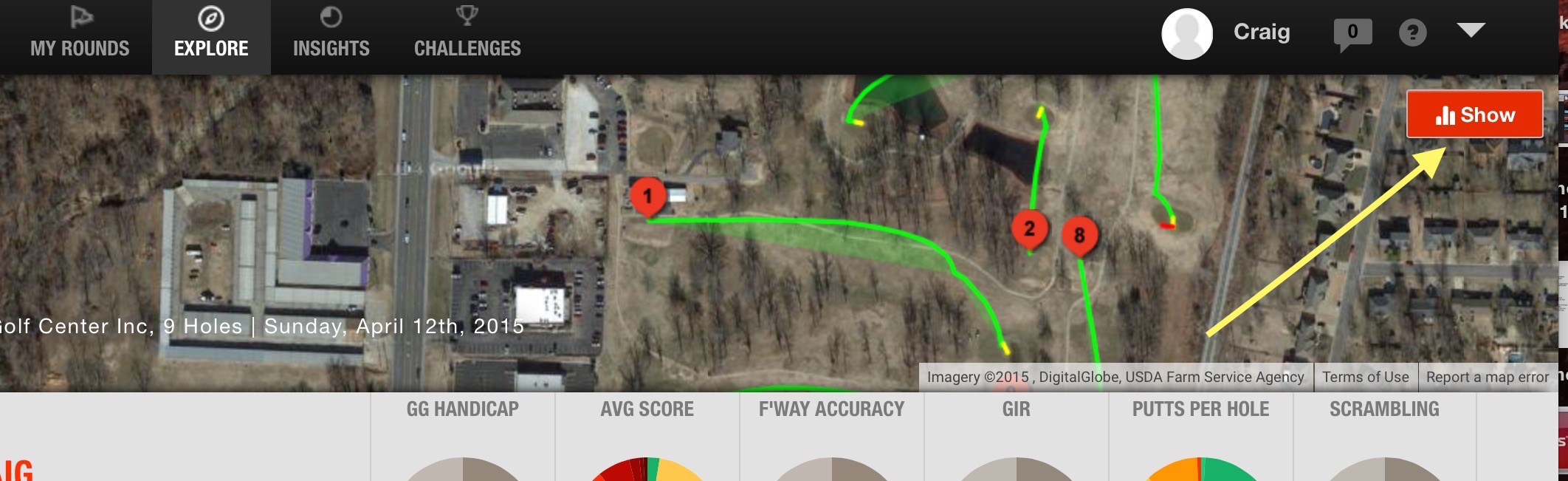Viewport: 1568px width, 481px height.
Task: Select the Putts Per Hole column
Action: click(x=1200, y=437)
